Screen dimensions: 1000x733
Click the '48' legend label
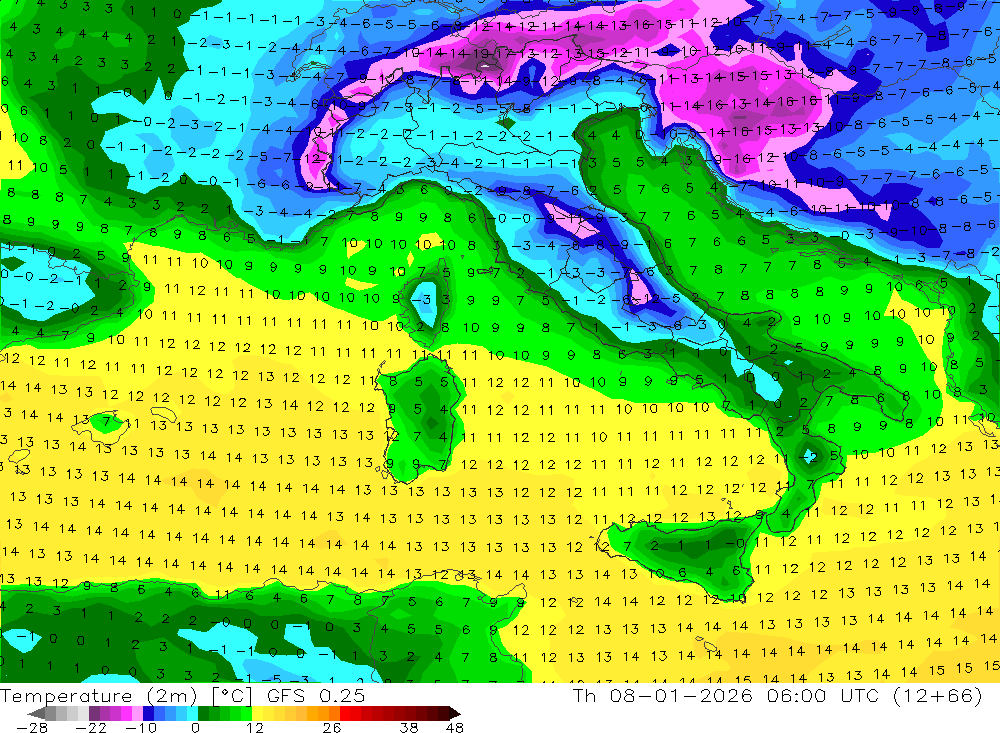coord(454,728)
